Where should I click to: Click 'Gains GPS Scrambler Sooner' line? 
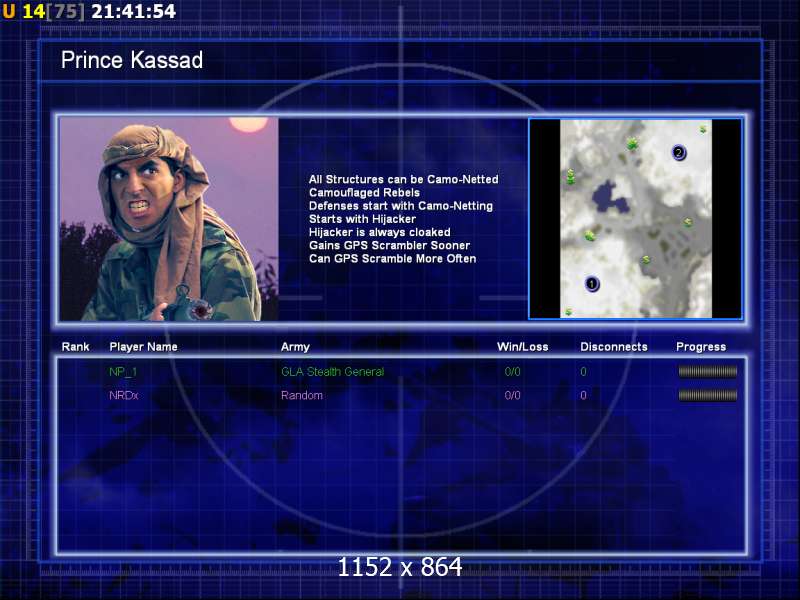(389, 245)
